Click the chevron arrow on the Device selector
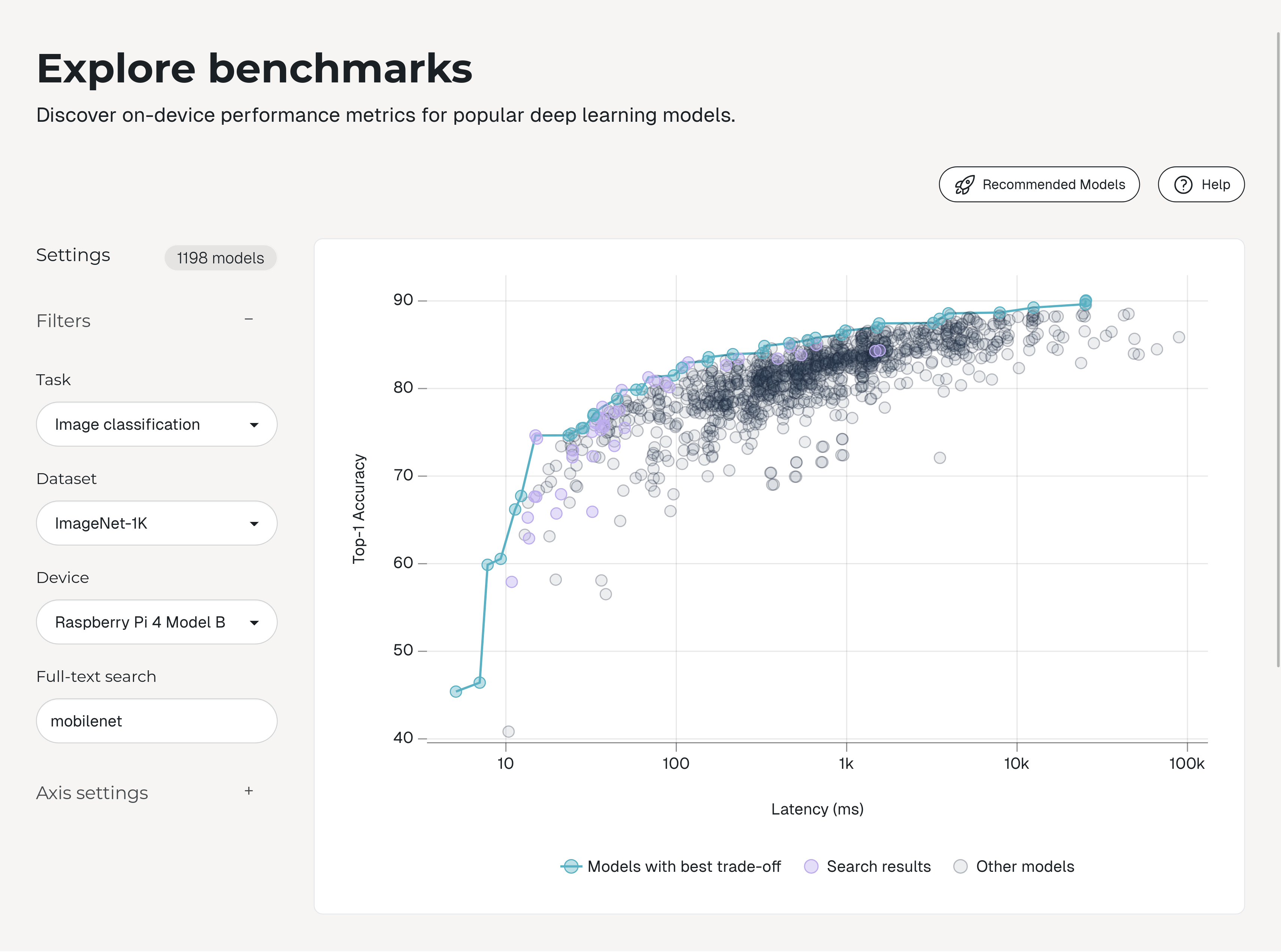 pos(255,622)
